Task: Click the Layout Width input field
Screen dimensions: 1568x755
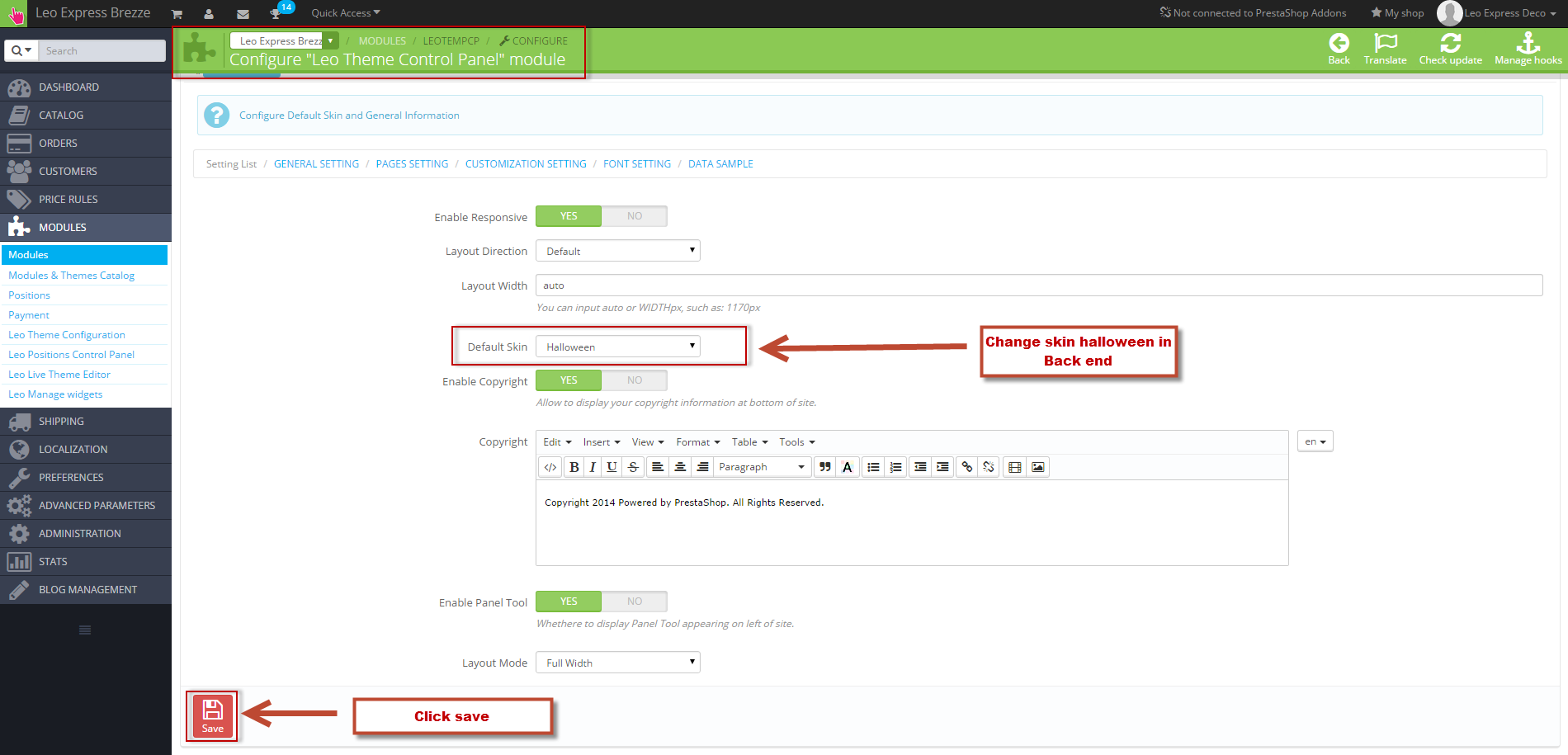Action: click(x=1039, y=285)
